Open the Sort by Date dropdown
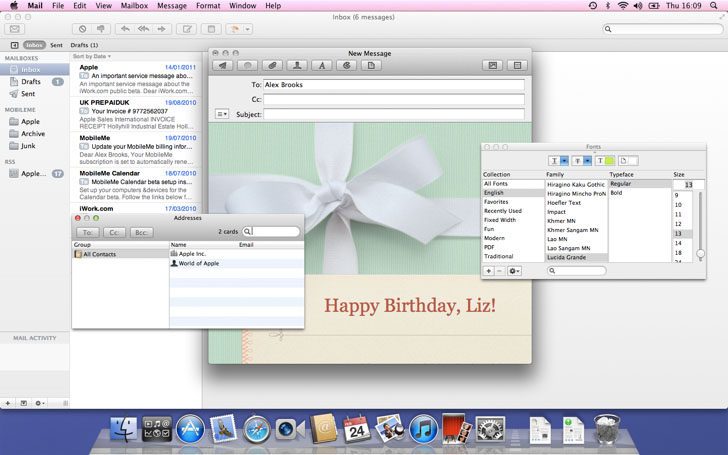 pos(91,56)
